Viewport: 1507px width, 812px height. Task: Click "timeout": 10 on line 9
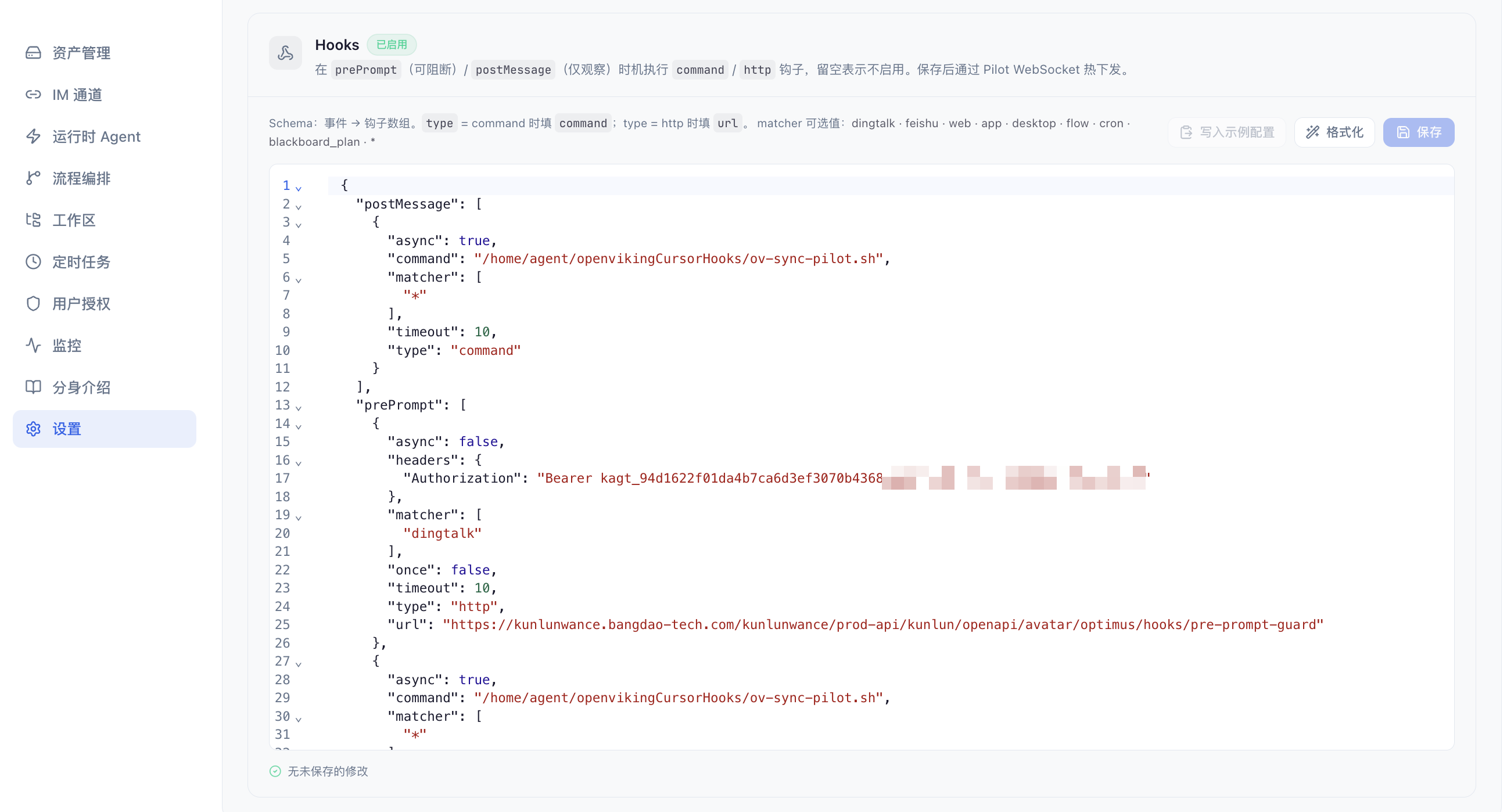tap(442, 332)
